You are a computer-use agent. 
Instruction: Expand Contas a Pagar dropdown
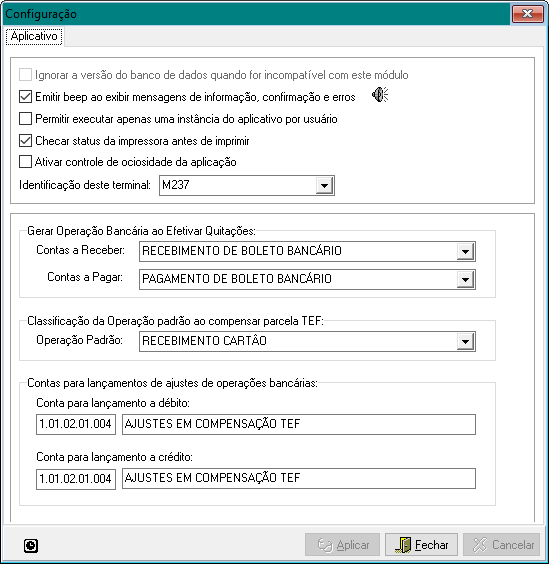[x=465, y=279]
